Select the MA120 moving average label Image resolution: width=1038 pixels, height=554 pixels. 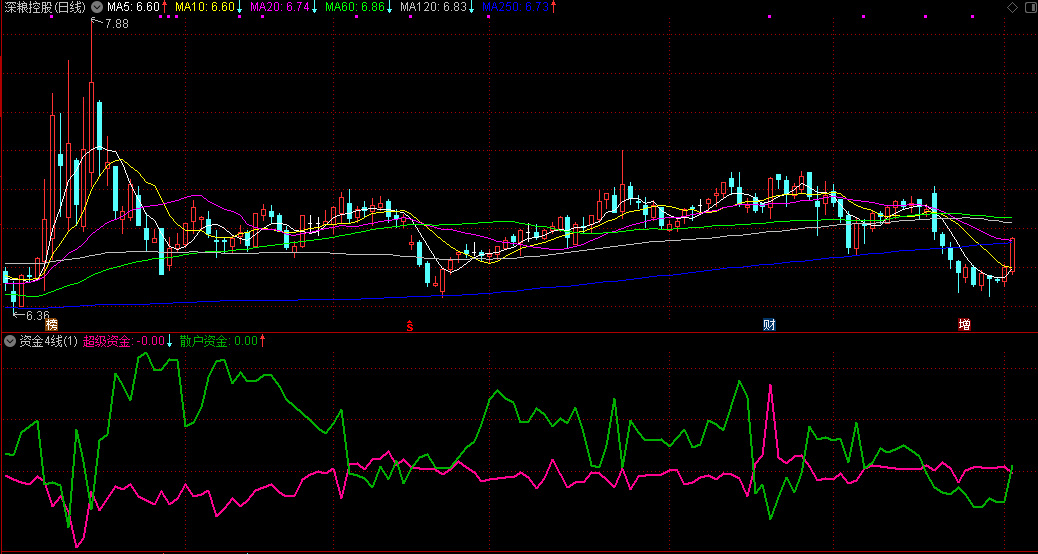436,7
